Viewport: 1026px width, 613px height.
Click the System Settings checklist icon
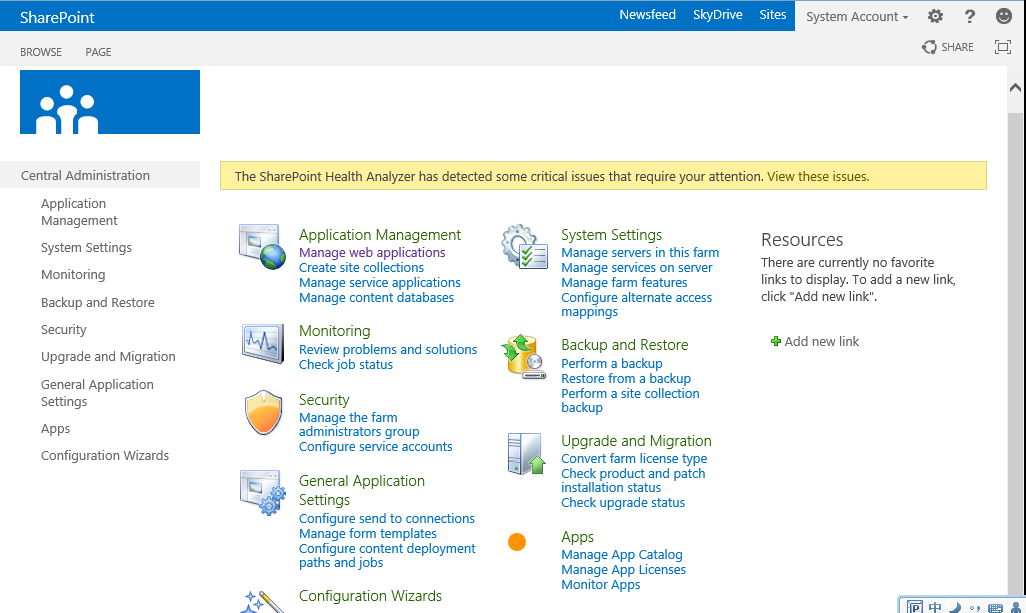524,247
